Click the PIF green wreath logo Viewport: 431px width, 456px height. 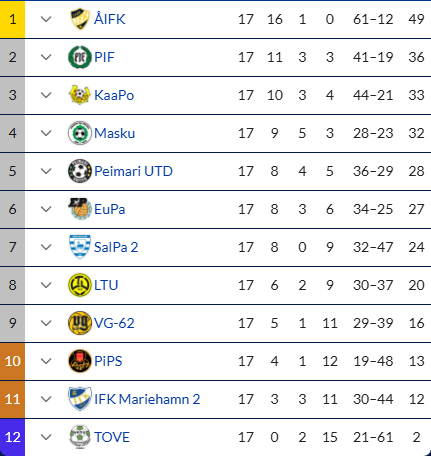click(x=80, y=57)
